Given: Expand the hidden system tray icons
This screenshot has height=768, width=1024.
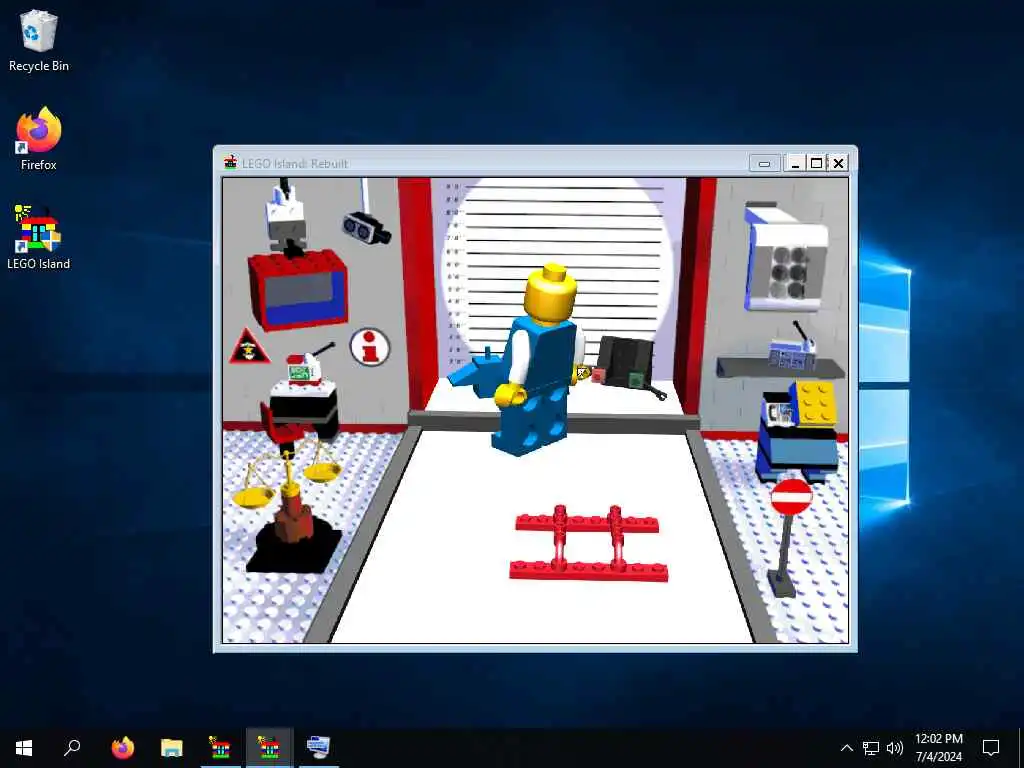Looking at the screenshot, I should [x=846, y=748].
